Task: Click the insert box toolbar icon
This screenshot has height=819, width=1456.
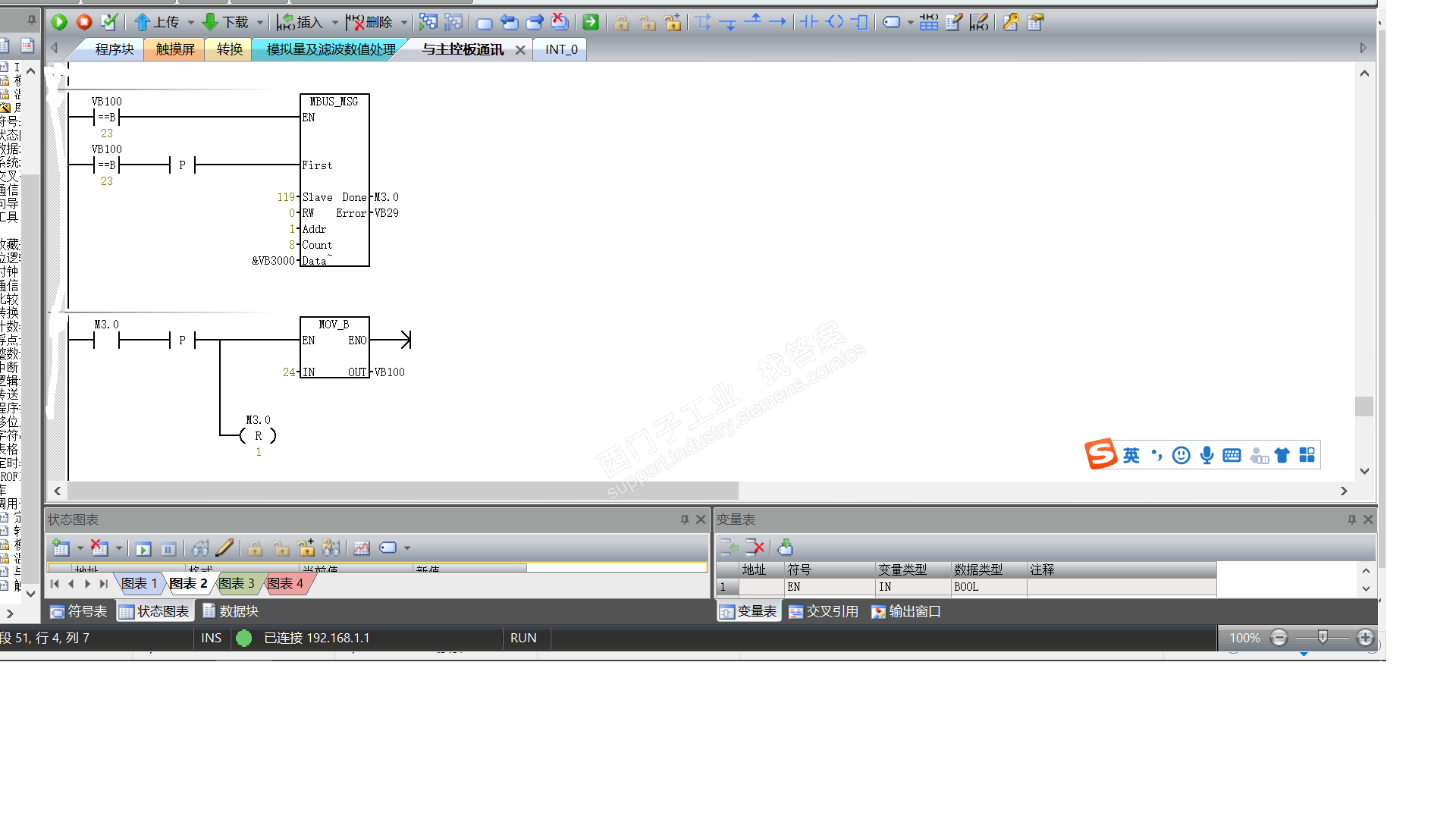Action: 860,22
